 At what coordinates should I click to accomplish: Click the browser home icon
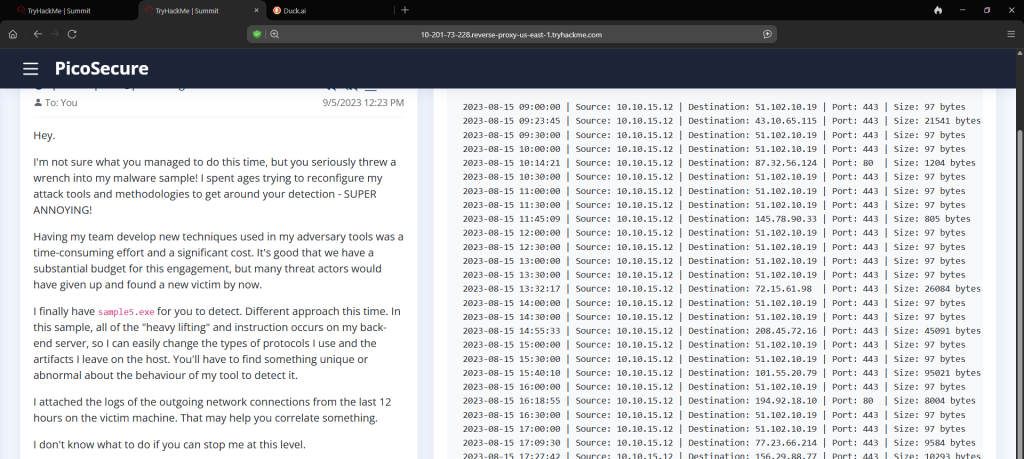pyautogui.click(x=13, y=33)
